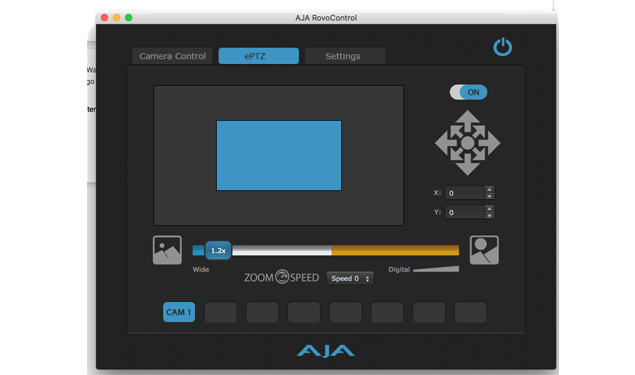The width and height of the screenshot is (635, 375).
Task: Click the center circle of the pan pad
Action: click(468, 143)
